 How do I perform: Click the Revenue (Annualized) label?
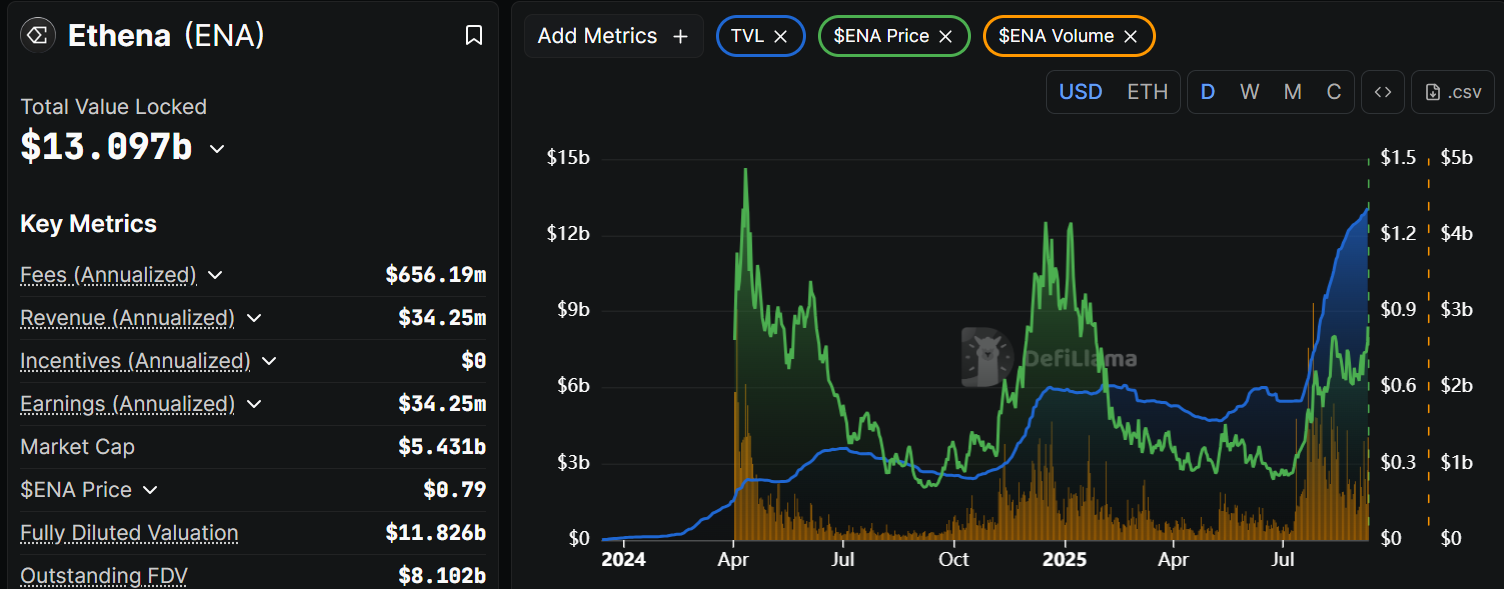pyautogui.click(x=127, y=318)
